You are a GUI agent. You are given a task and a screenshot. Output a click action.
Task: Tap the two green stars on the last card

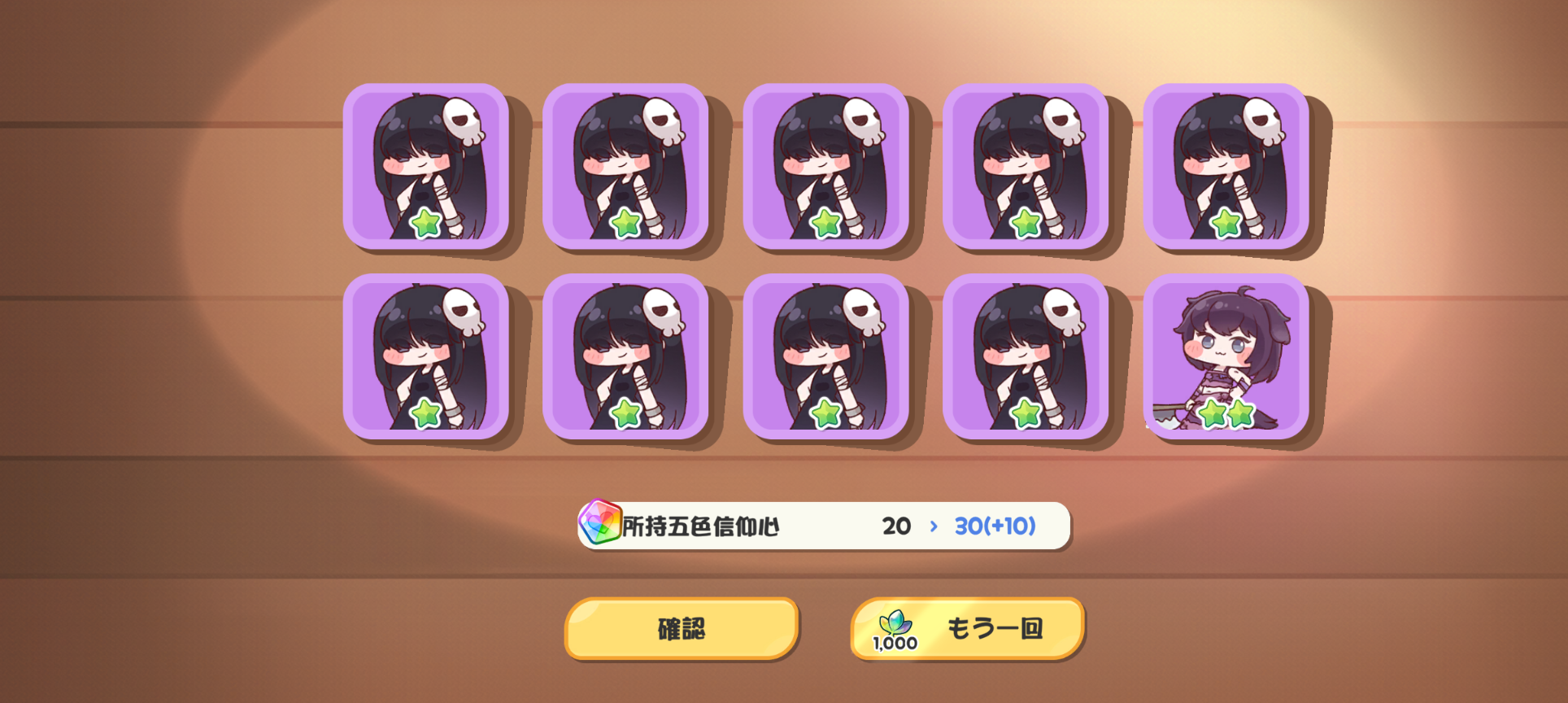[x=1227, y=414]
